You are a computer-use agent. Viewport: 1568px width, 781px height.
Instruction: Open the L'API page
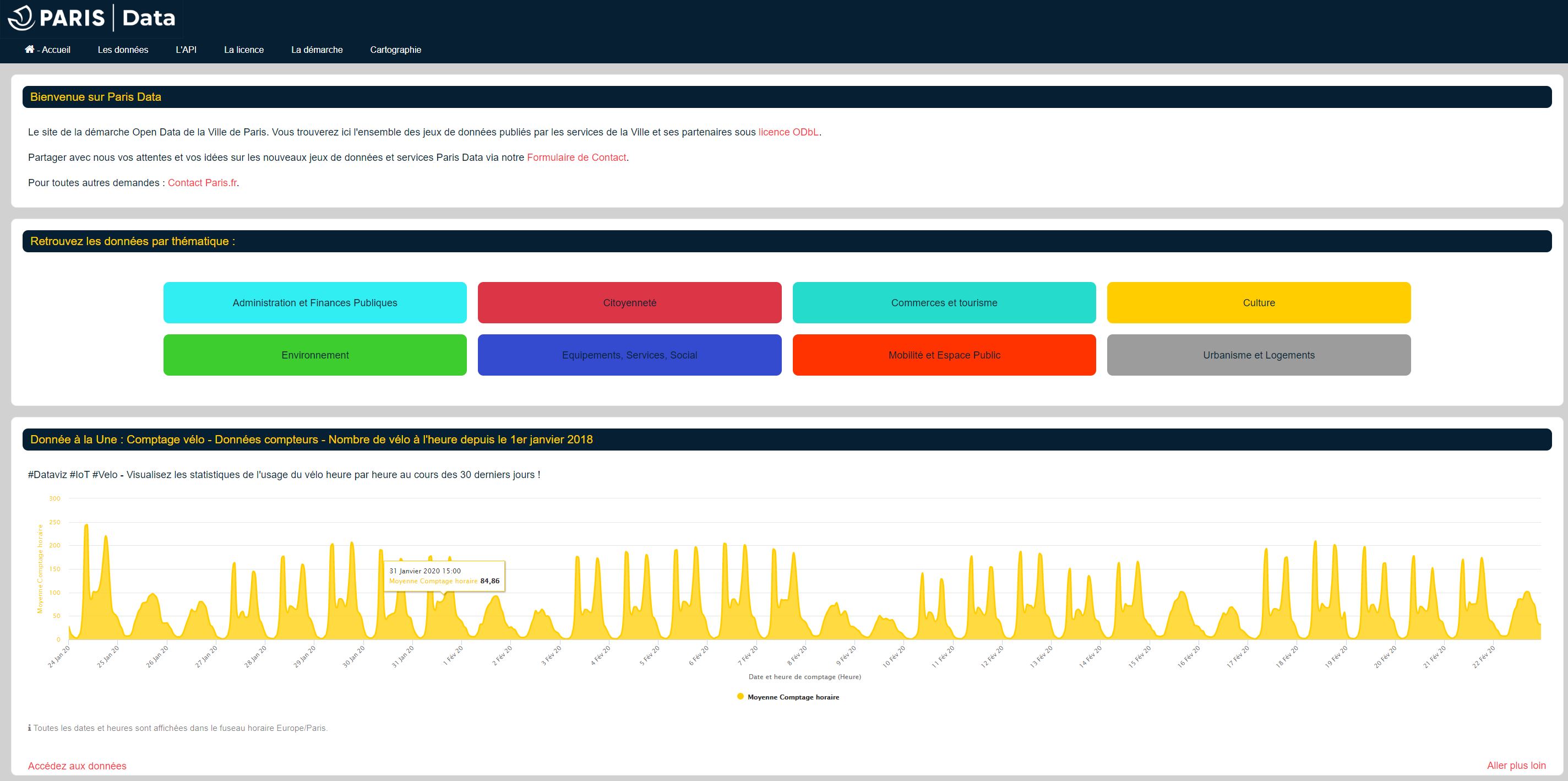pyautogui.click(x=186, y=50)
